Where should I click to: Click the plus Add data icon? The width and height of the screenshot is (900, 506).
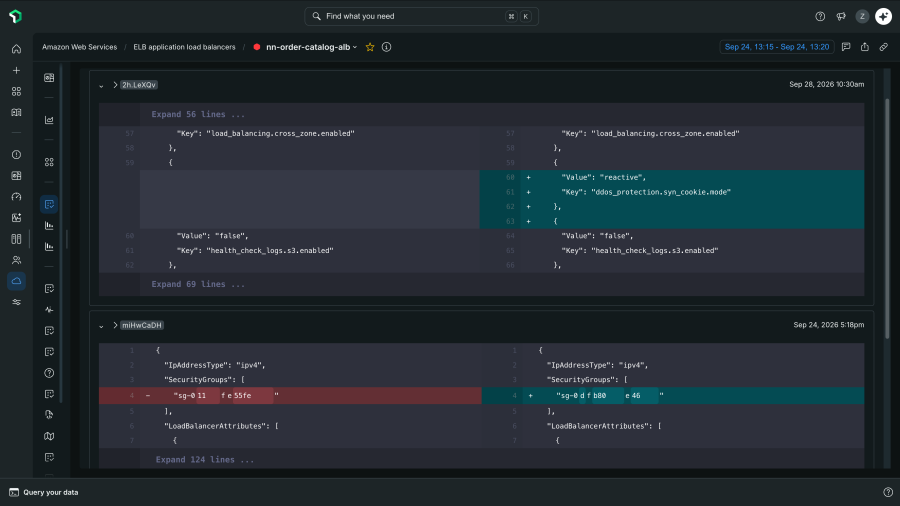16,70
